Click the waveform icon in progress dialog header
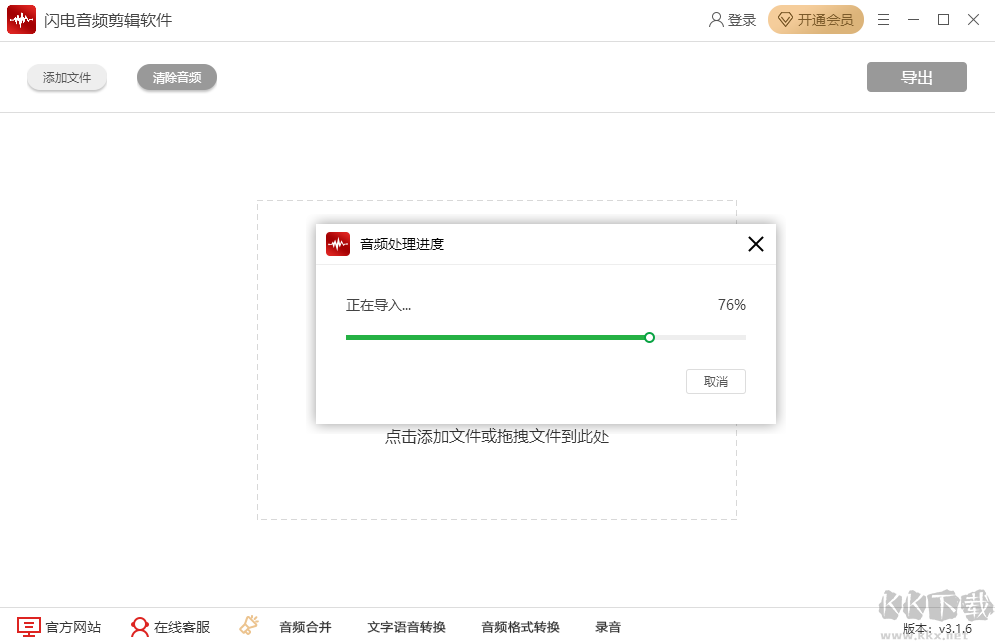 pos(338,243)
